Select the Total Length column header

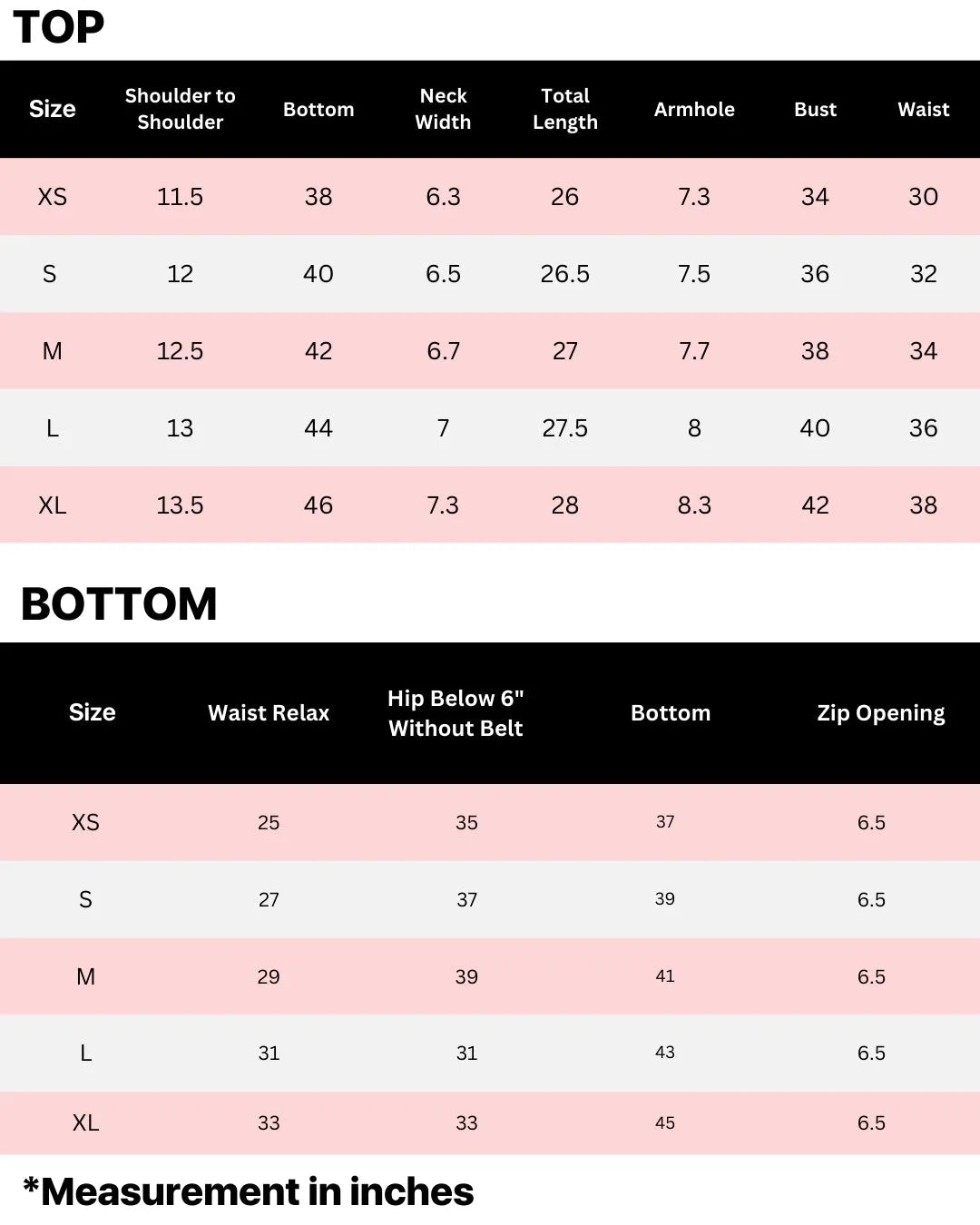(564, 109)
